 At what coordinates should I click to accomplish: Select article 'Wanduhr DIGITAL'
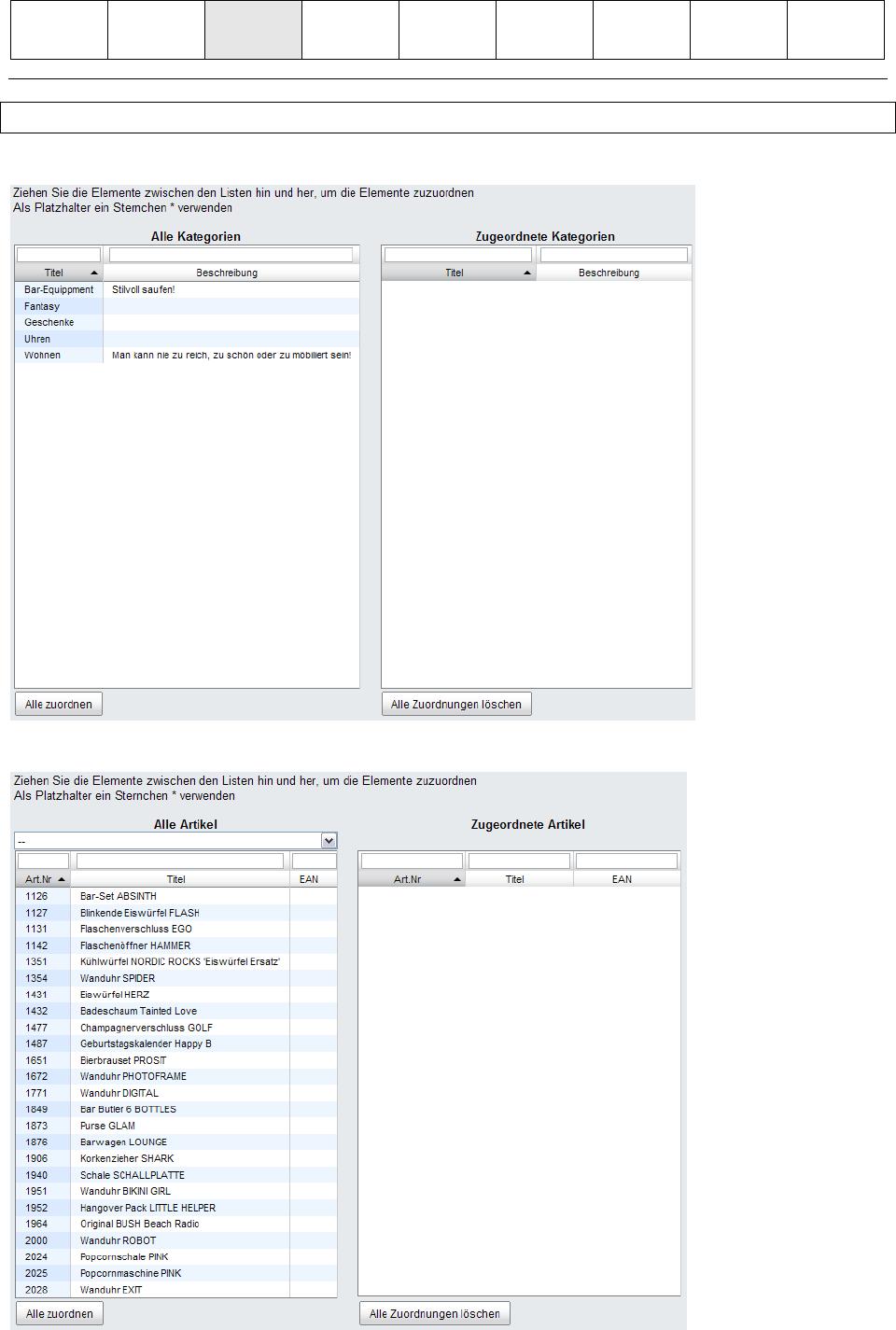(176, 1093)
